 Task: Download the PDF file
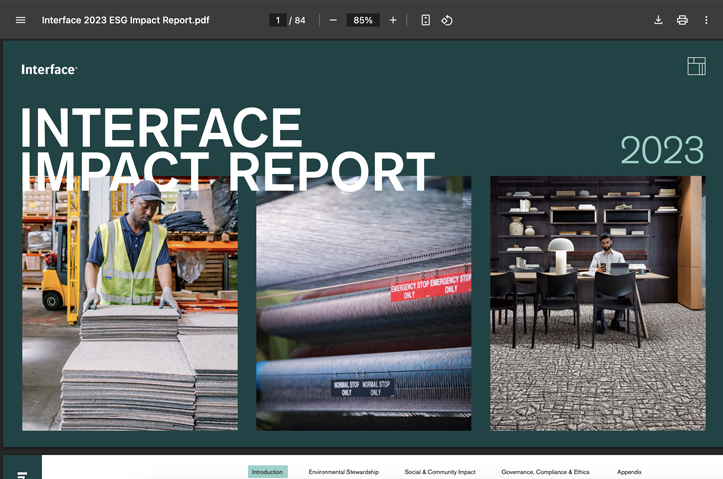[658, 20]
